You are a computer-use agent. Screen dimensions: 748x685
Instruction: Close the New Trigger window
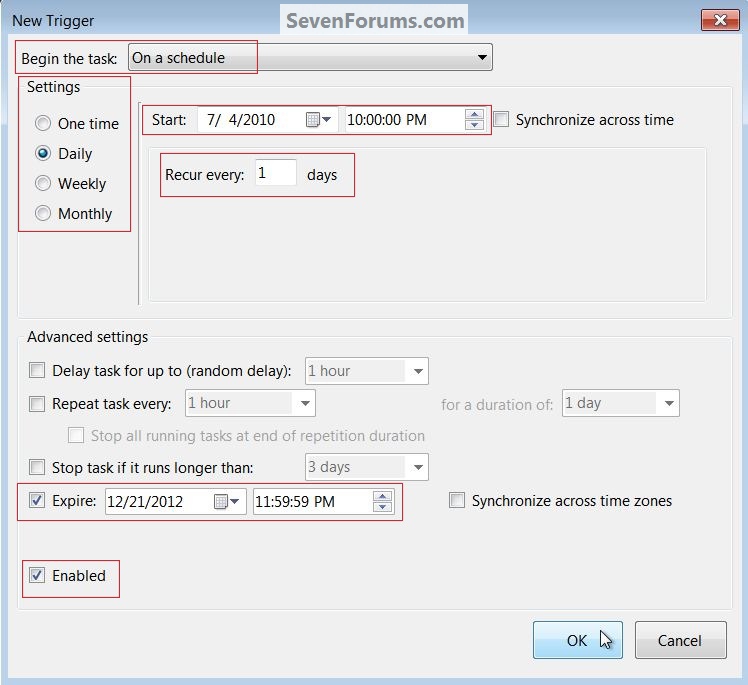pos(720,20)
